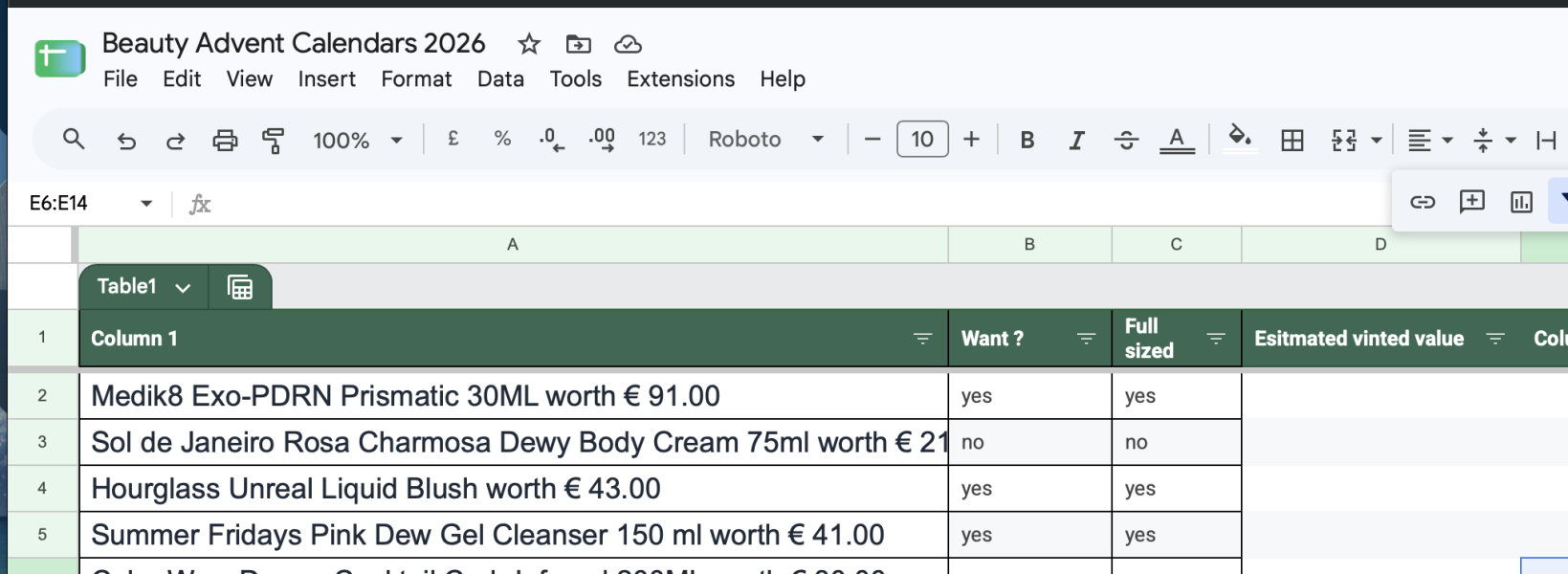Click the merge cells icon
The height and width of the screenshot is (574, 1568).
(x=1344, y=140)
